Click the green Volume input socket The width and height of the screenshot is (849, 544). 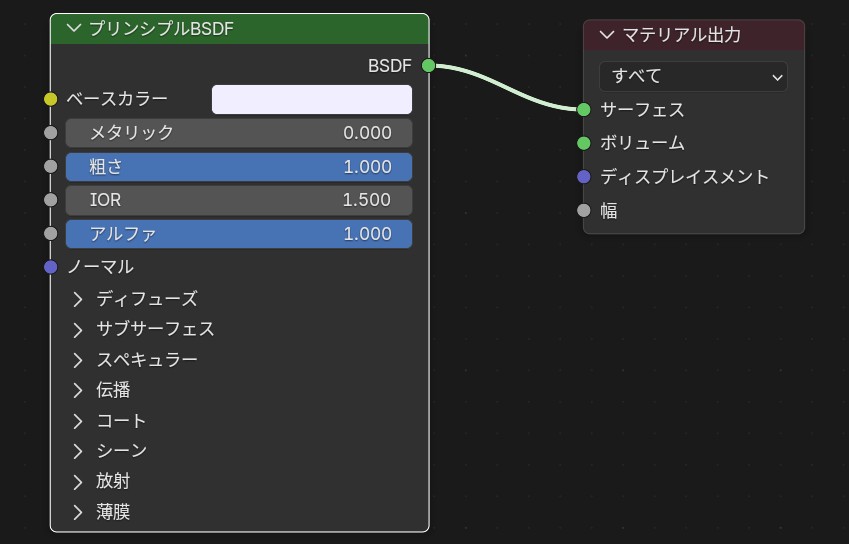tap(584, 143)
